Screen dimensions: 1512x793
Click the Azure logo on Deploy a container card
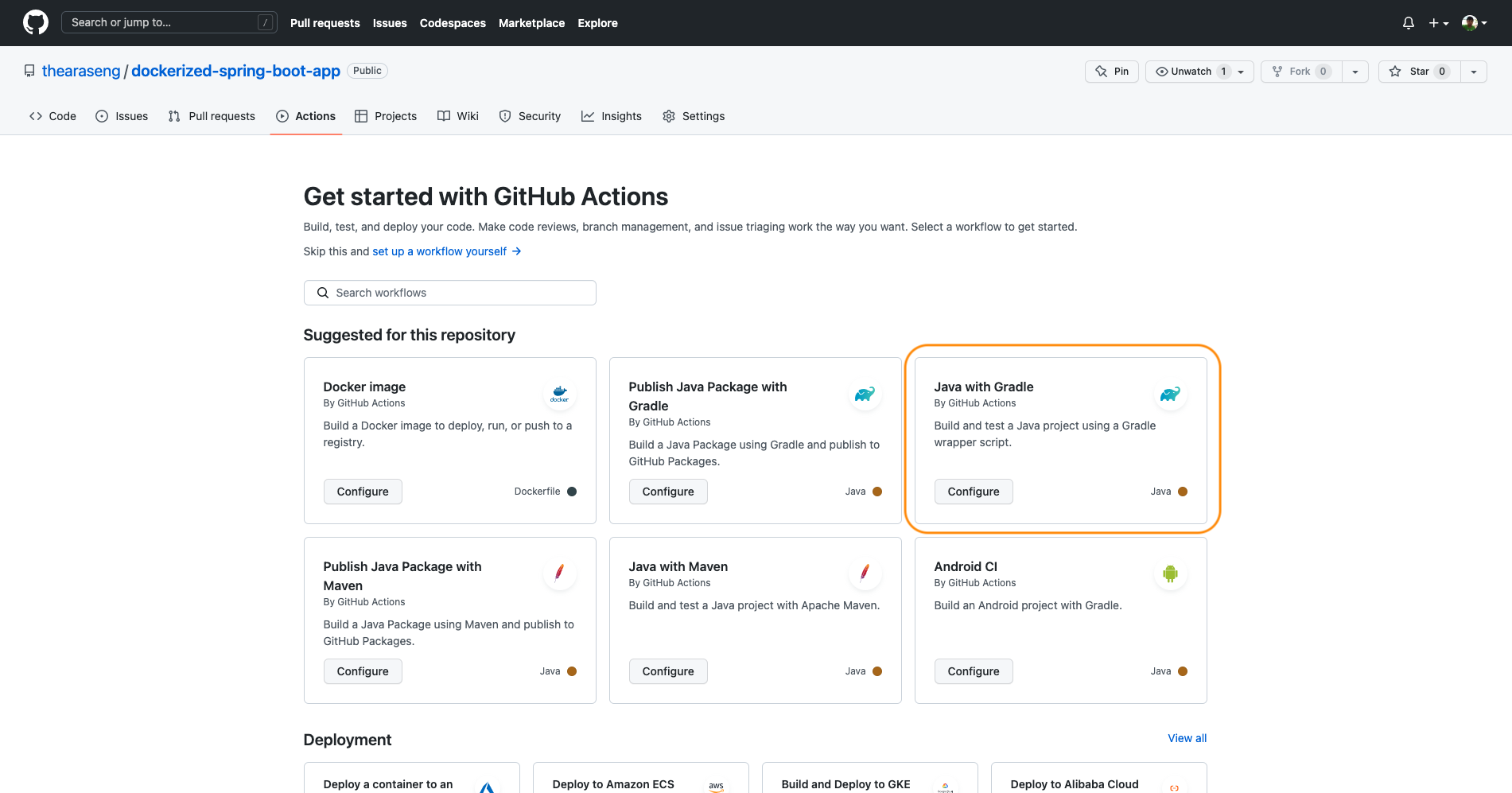[487, 787]
